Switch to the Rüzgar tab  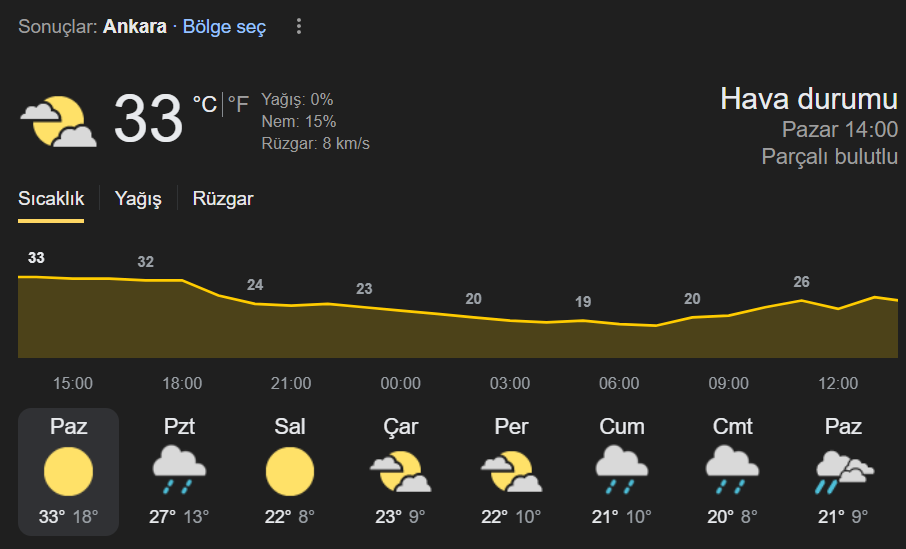pos(223,199)
